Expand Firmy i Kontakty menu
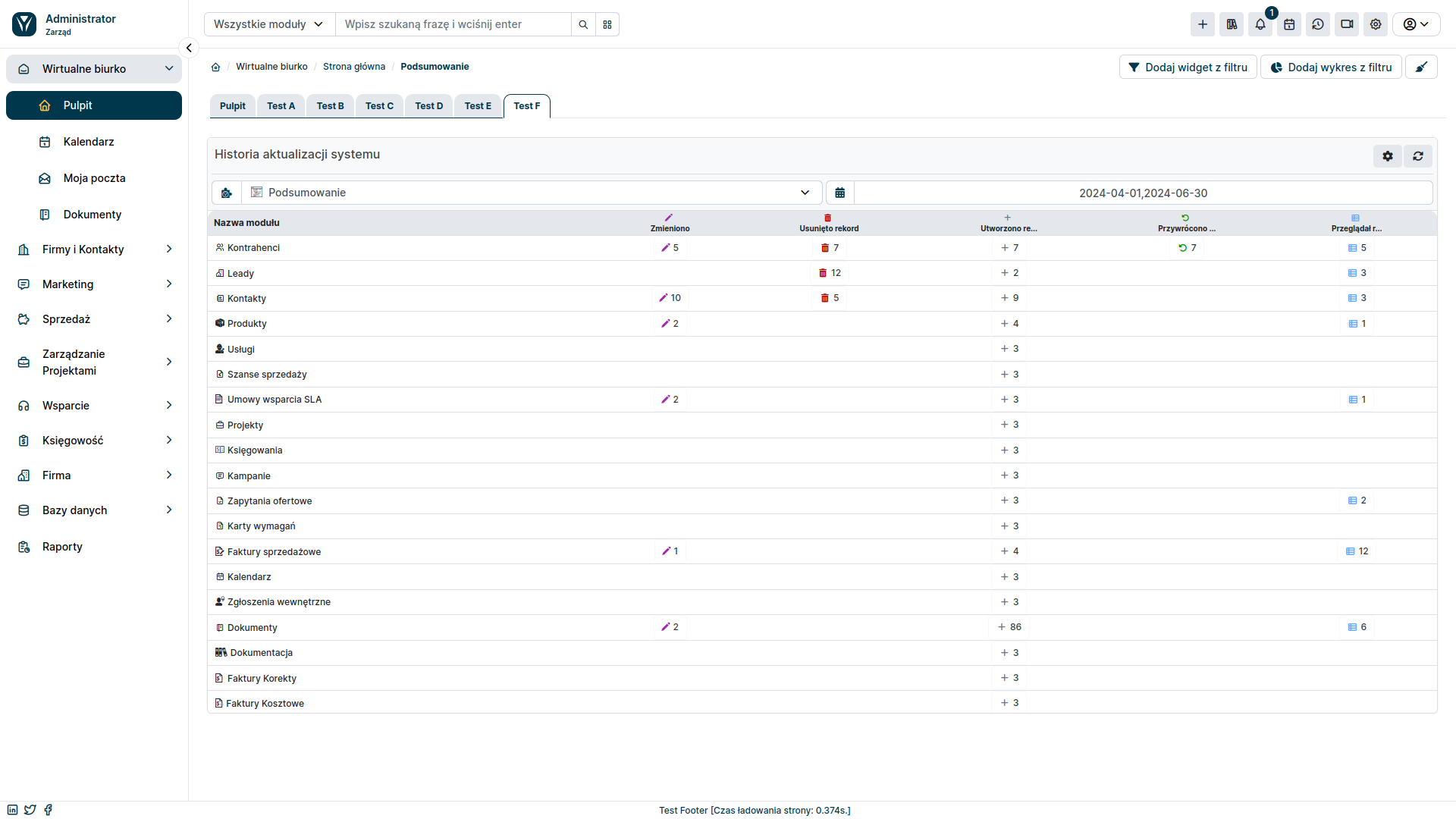 point(94,249)
